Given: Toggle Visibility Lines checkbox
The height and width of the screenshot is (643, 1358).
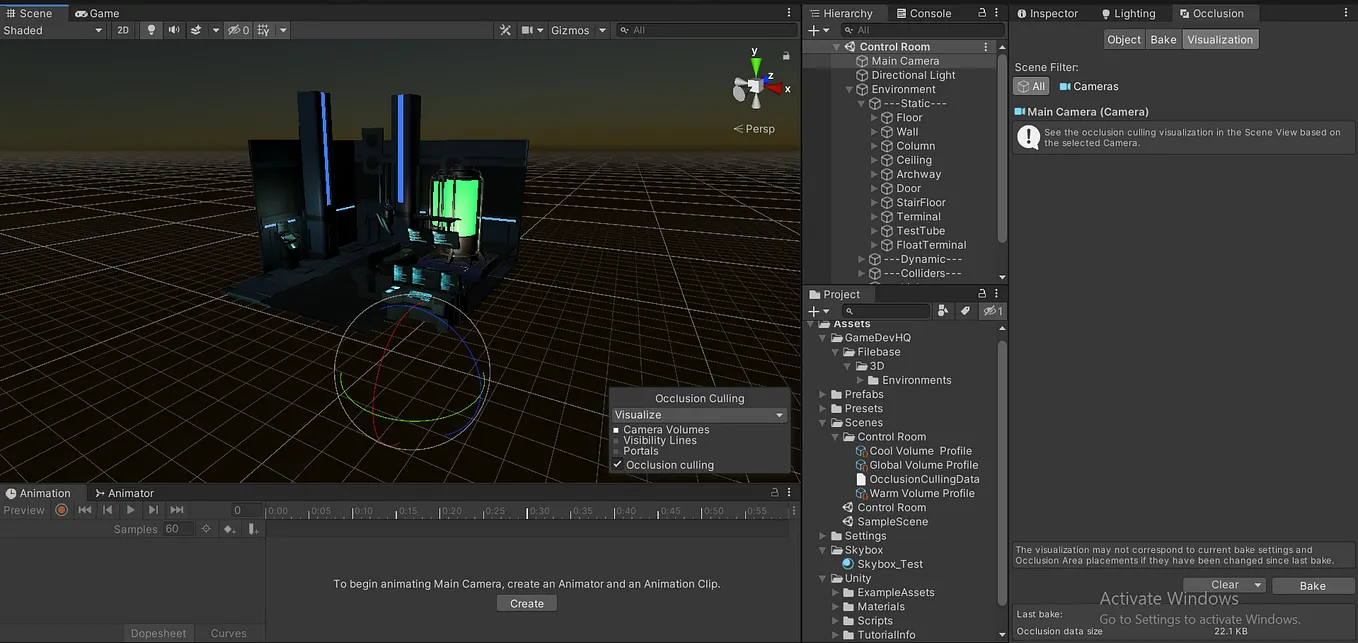Looking at the screenshot, I should [x=616, y=441].
